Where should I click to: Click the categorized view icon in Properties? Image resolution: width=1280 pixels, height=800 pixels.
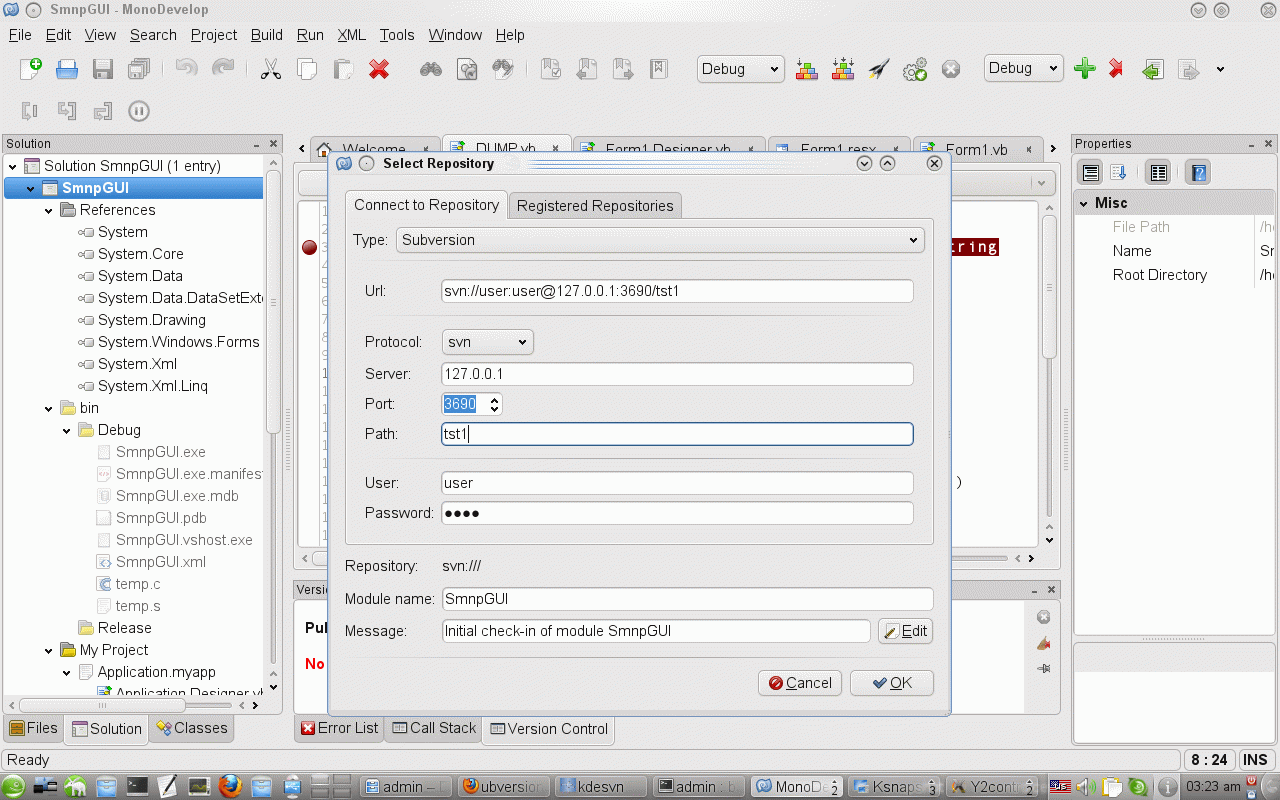[x=1091, y=172]
